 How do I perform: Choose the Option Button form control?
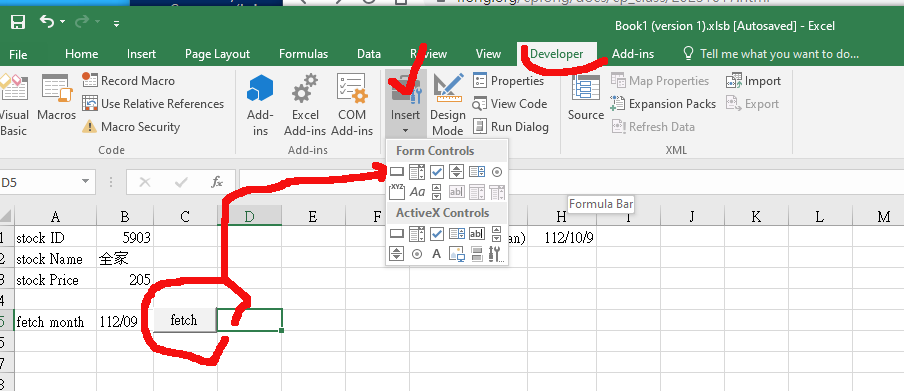point(497,171)
